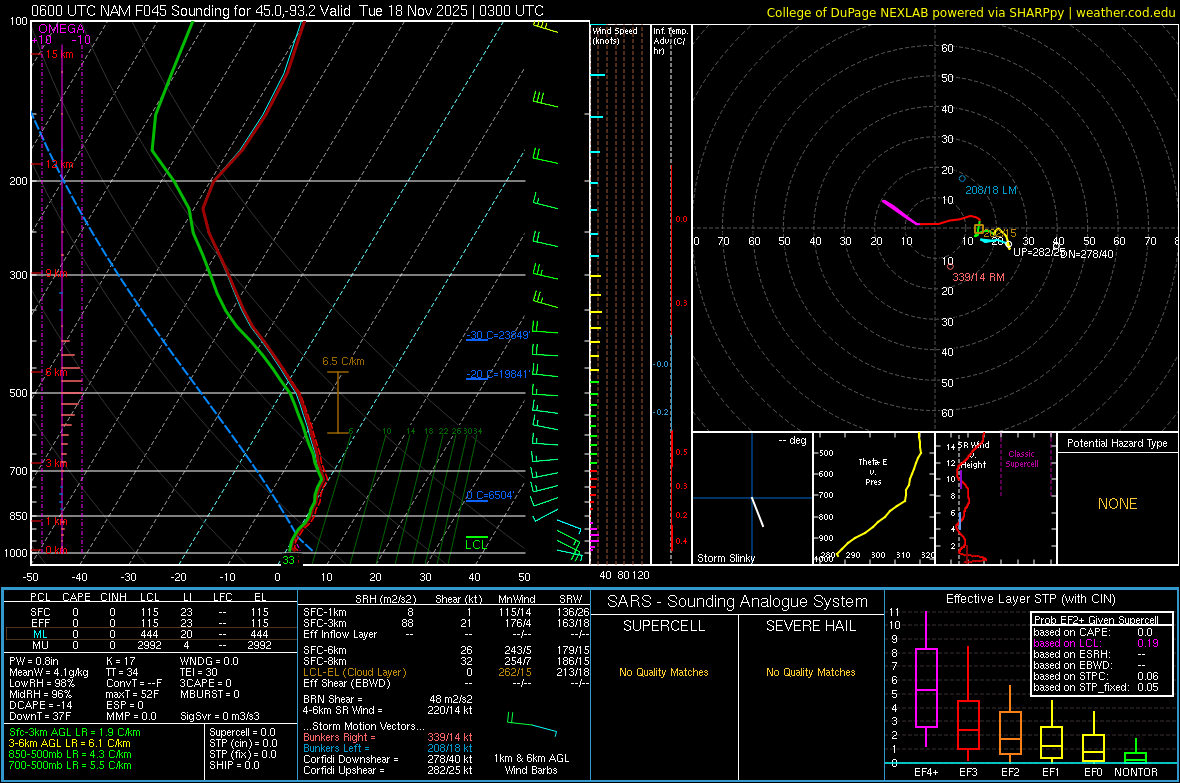Click the SARS Sounding Analogue System heading

[x=738, y=602]
